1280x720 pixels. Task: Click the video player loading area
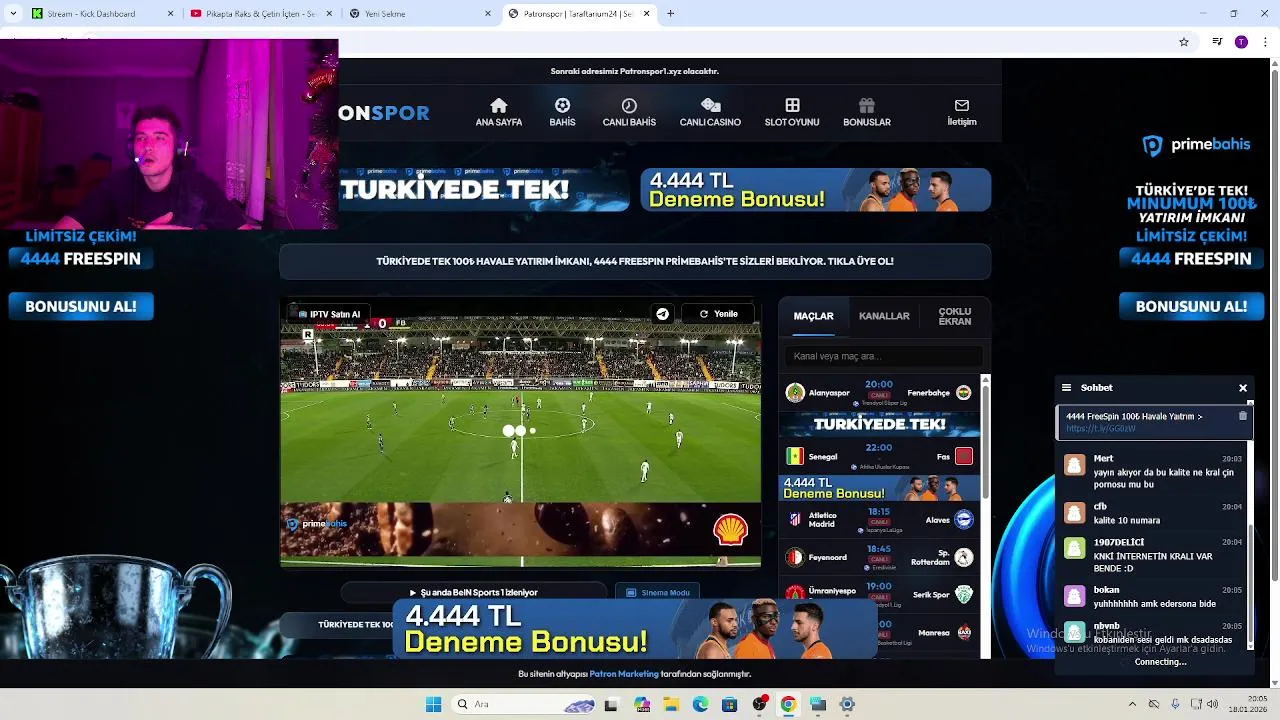pyautogui.click(x=520, y=430)
